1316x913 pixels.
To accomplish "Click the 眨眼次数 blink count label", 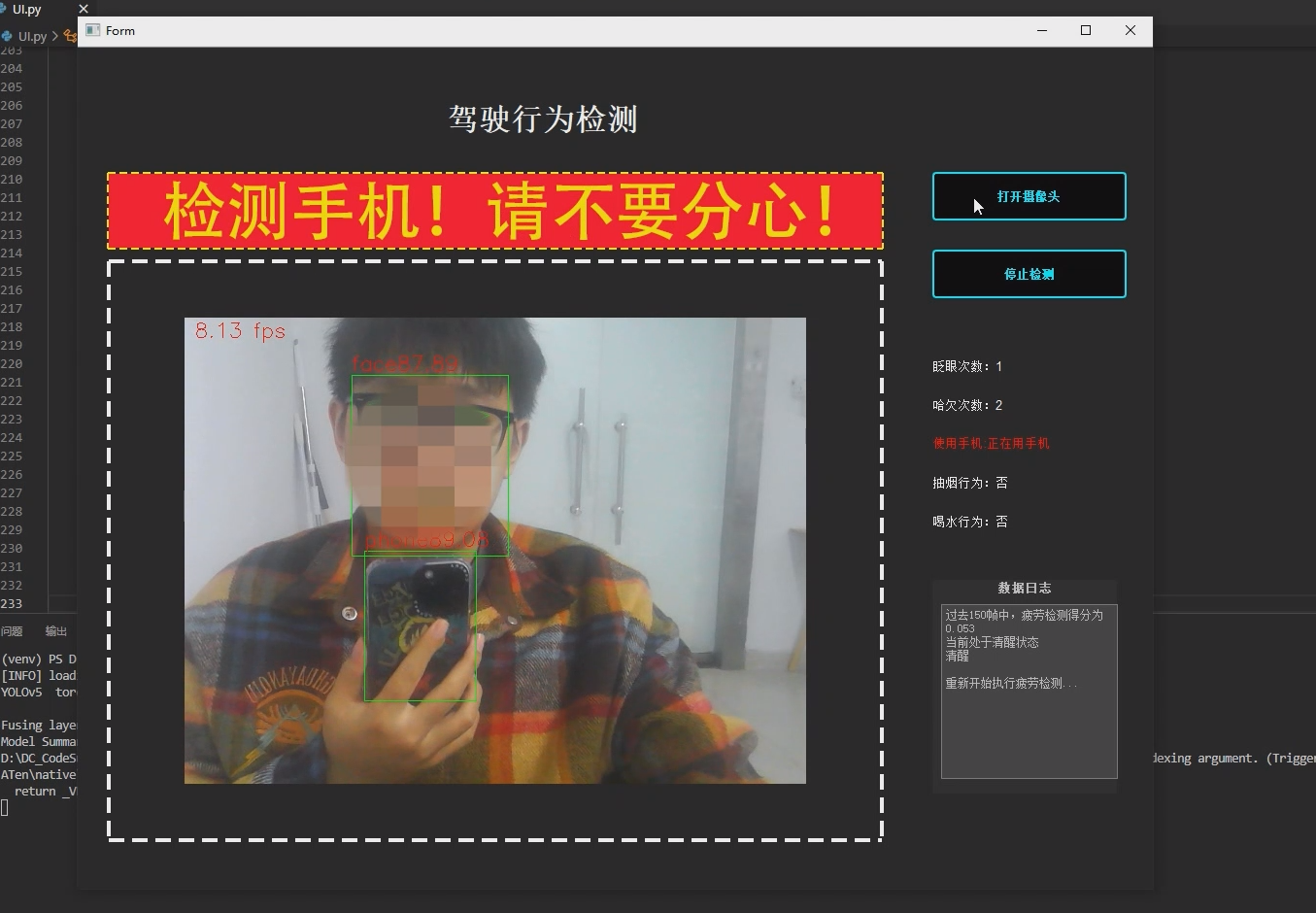I will tap(966, 366).
